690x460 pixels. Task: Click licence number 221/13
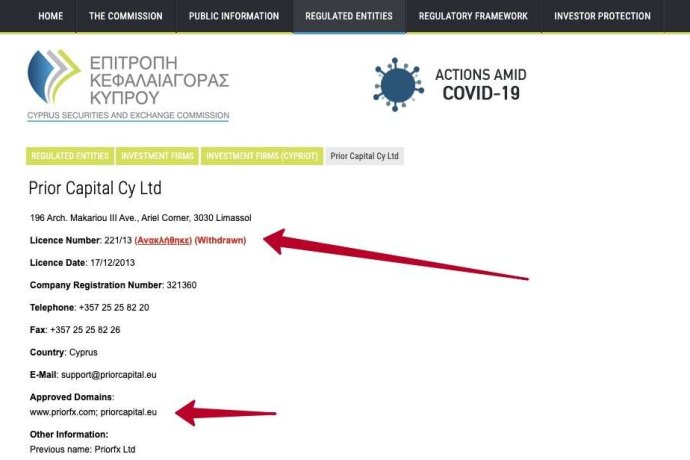click(x=118, y=240)
